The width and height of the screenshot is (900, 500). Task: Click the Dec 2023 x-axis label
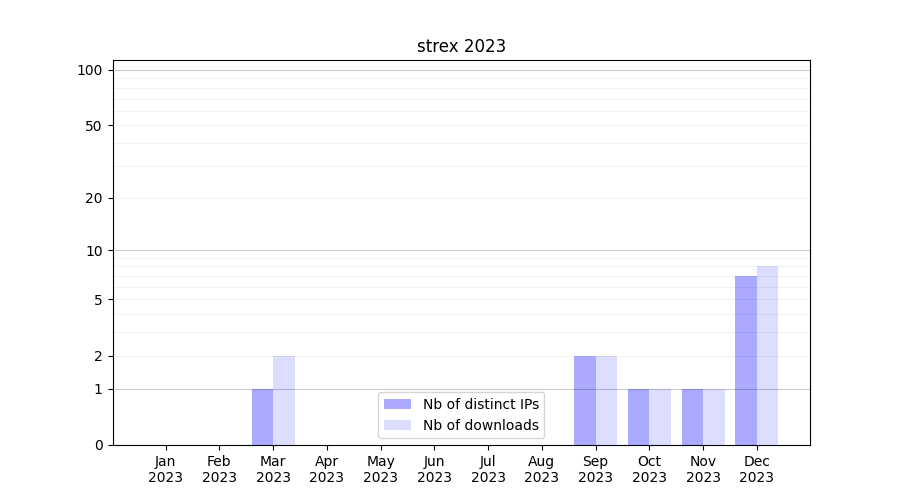[x=757, y=469]
